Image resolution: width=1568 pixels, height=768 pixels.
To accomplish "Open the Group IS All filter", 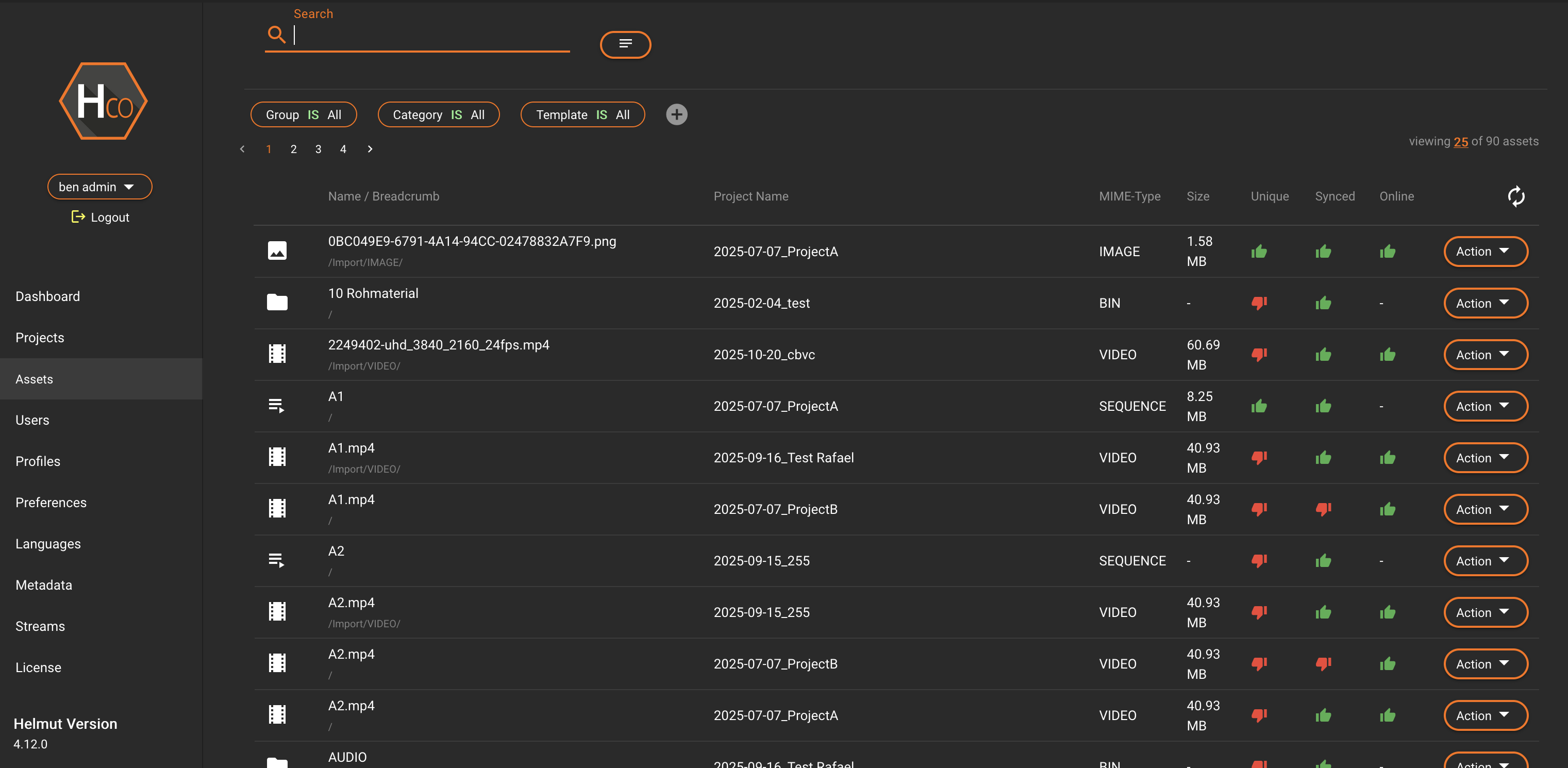I will 303,114.
